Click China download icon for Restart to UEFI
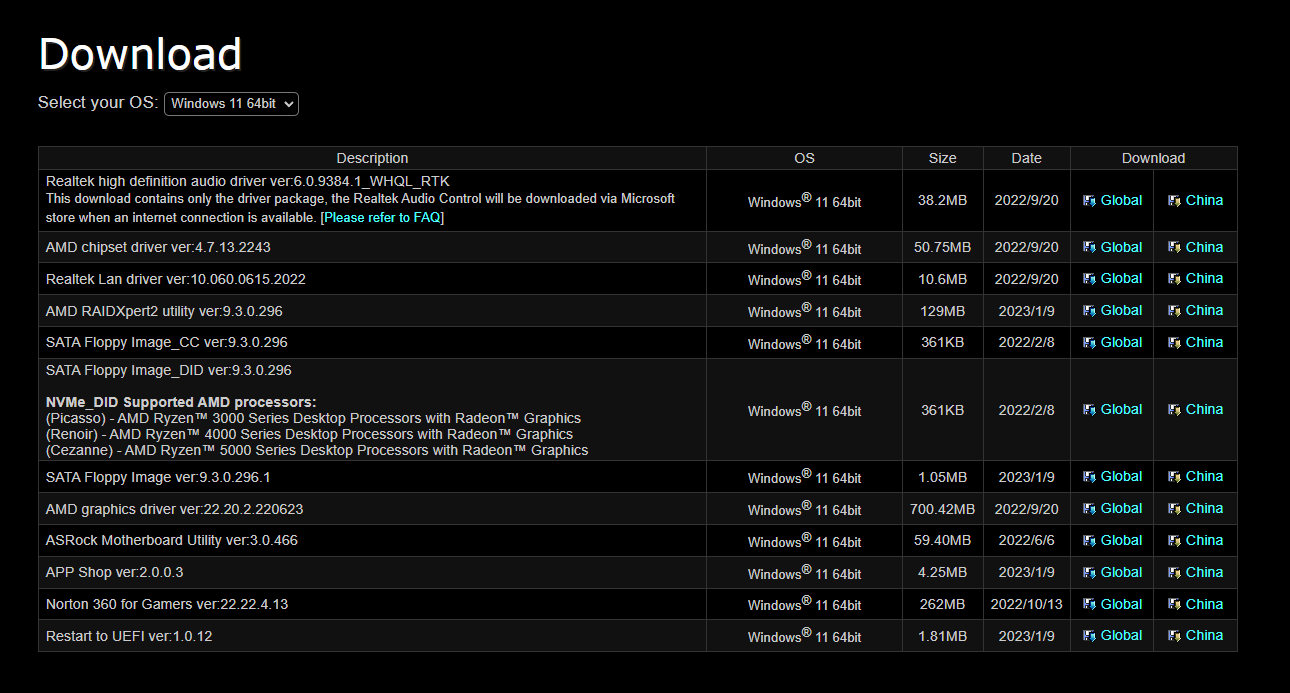 coord(1174,635)
